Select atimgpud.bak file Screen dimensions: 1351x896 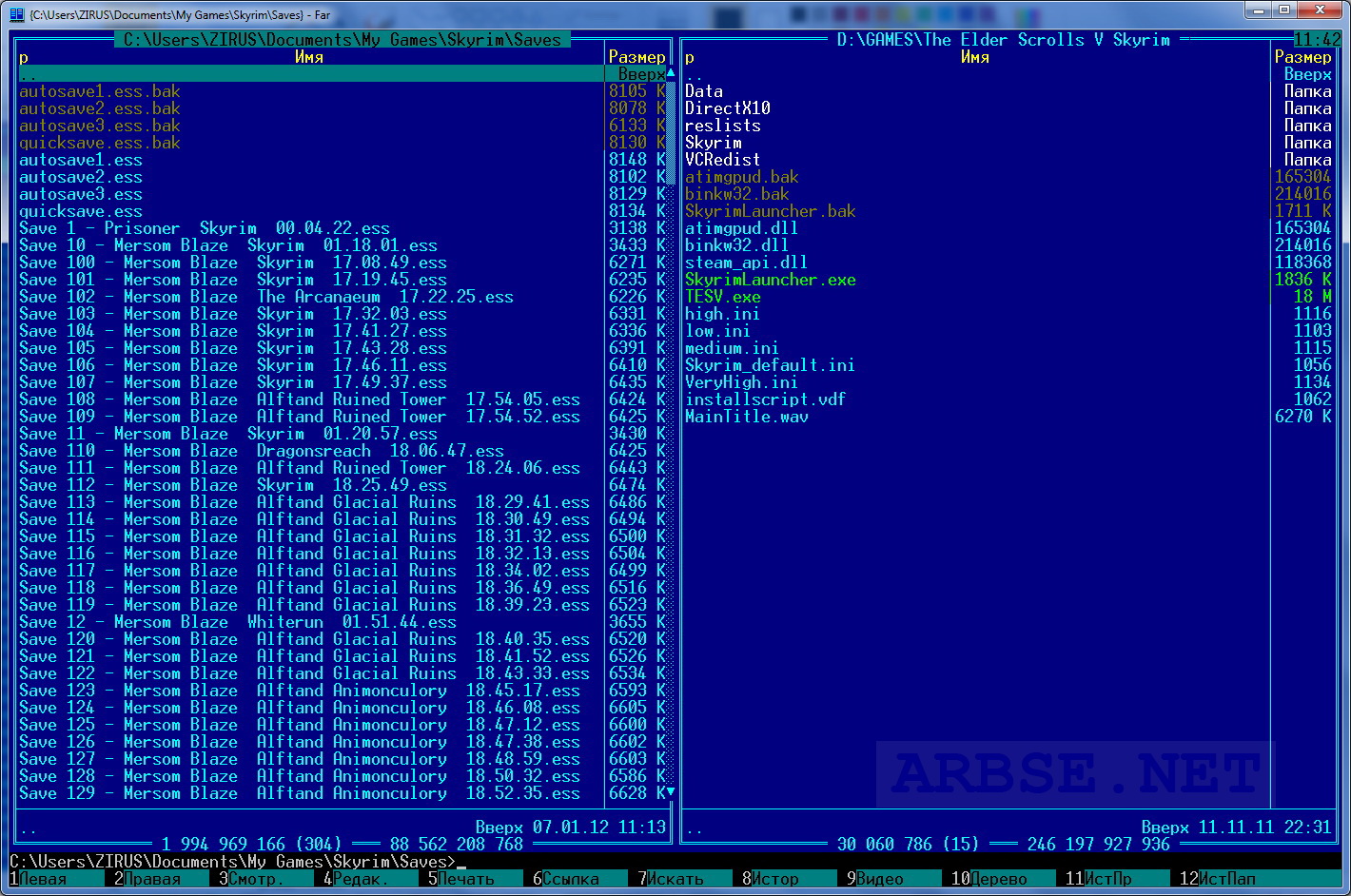coord(742,177)
